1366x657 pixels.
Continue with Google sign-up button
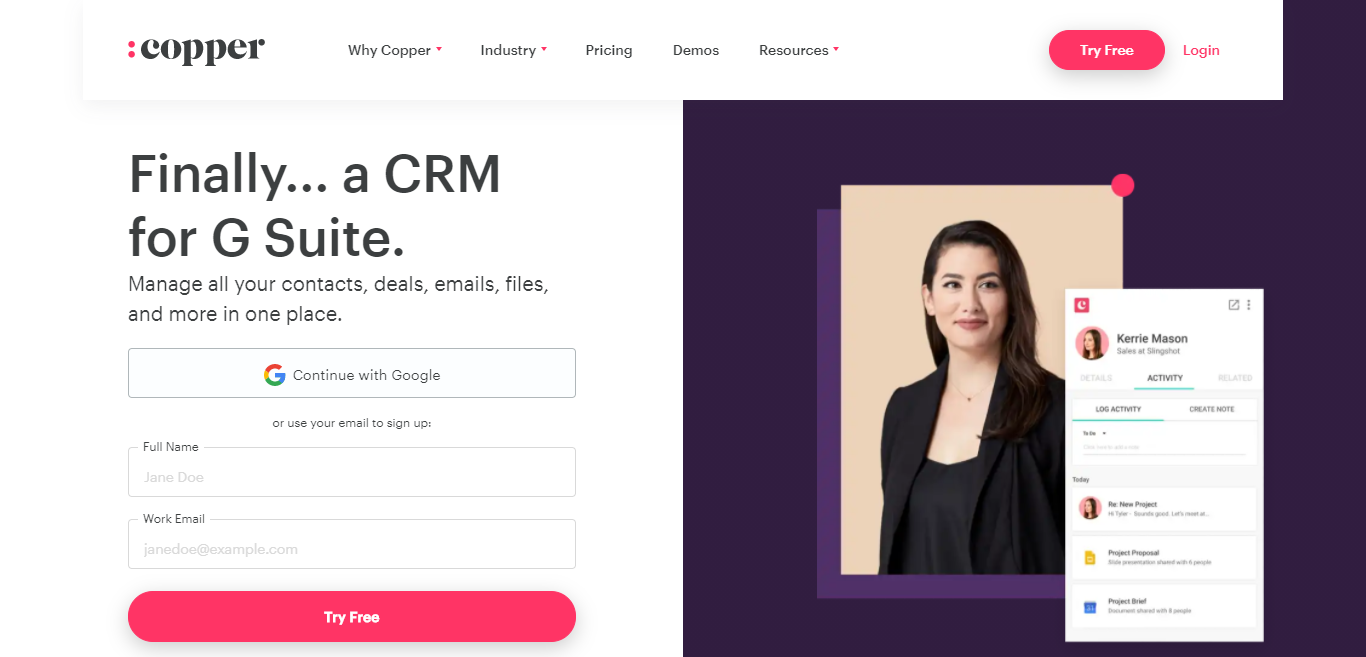(x=352, y=373)
